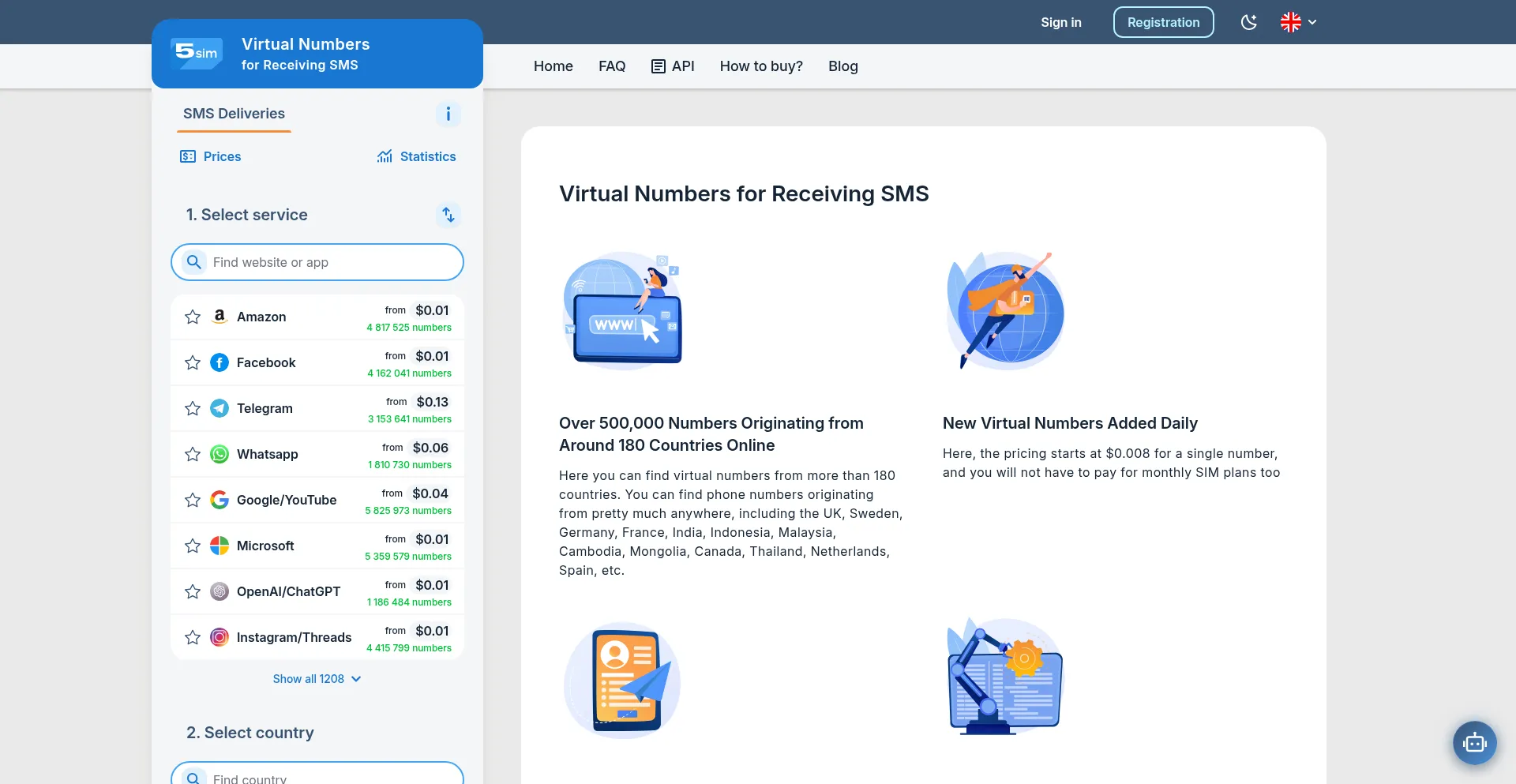Viewport: 1516px width, 784px height.
Task: Open the Home menu item
Action: 553,66
